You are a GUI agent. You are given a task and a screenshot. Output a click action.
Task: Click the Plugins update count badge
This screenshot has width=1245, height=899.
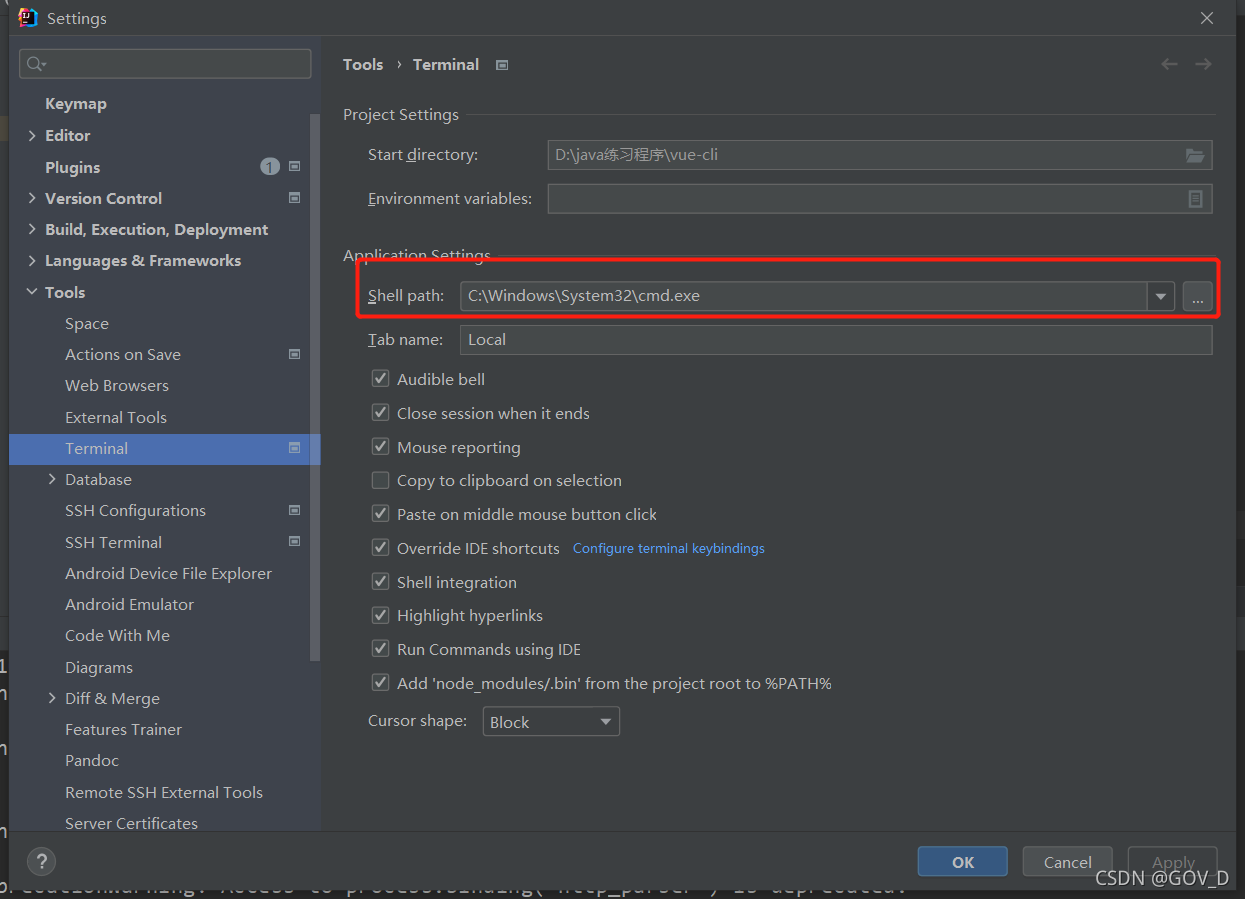point(270,167)
